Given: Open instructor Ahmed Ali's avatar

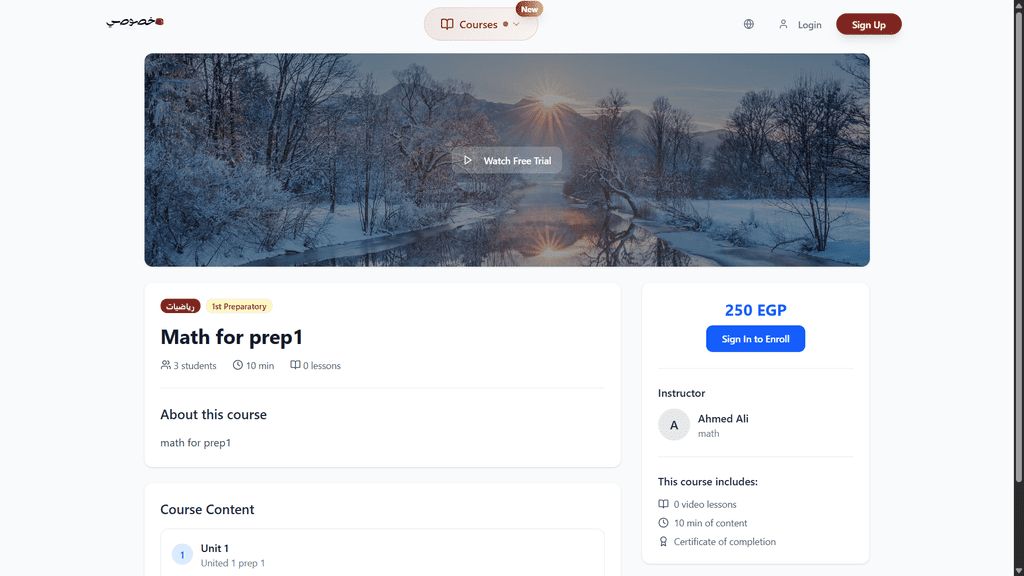Looking at the screenshot, I should (674, 425).
